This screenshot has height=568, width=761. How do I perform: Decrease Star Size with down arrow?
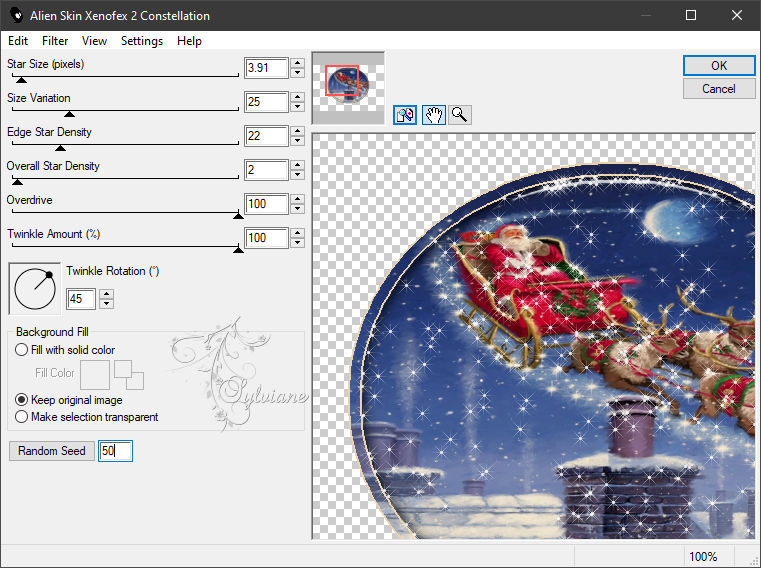(298, 73)
